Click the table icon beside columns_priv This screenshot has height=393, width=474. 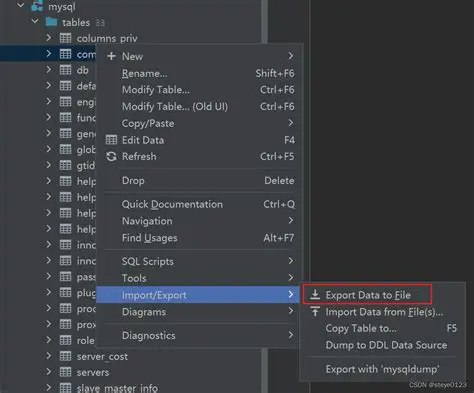click(65, 38)
